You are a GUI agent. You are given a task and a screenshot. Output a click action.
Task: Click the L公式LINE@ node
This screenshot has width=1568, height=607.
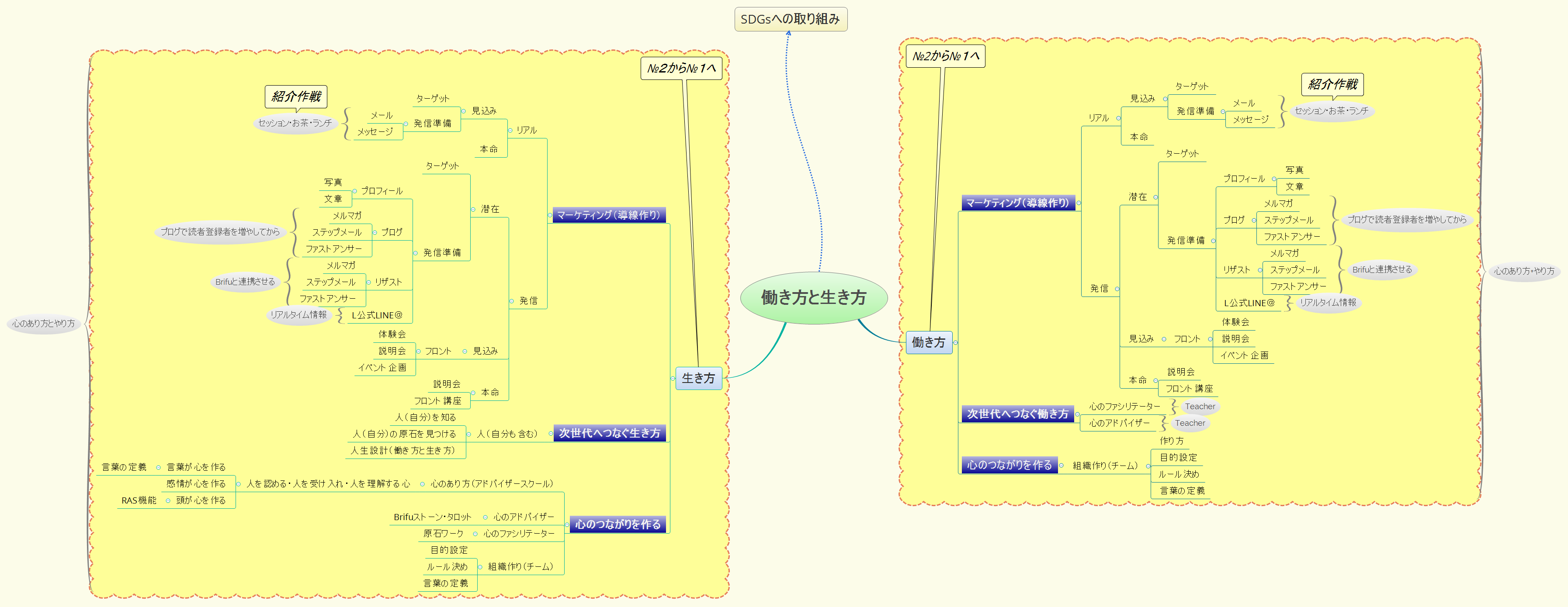coord(378,315)
